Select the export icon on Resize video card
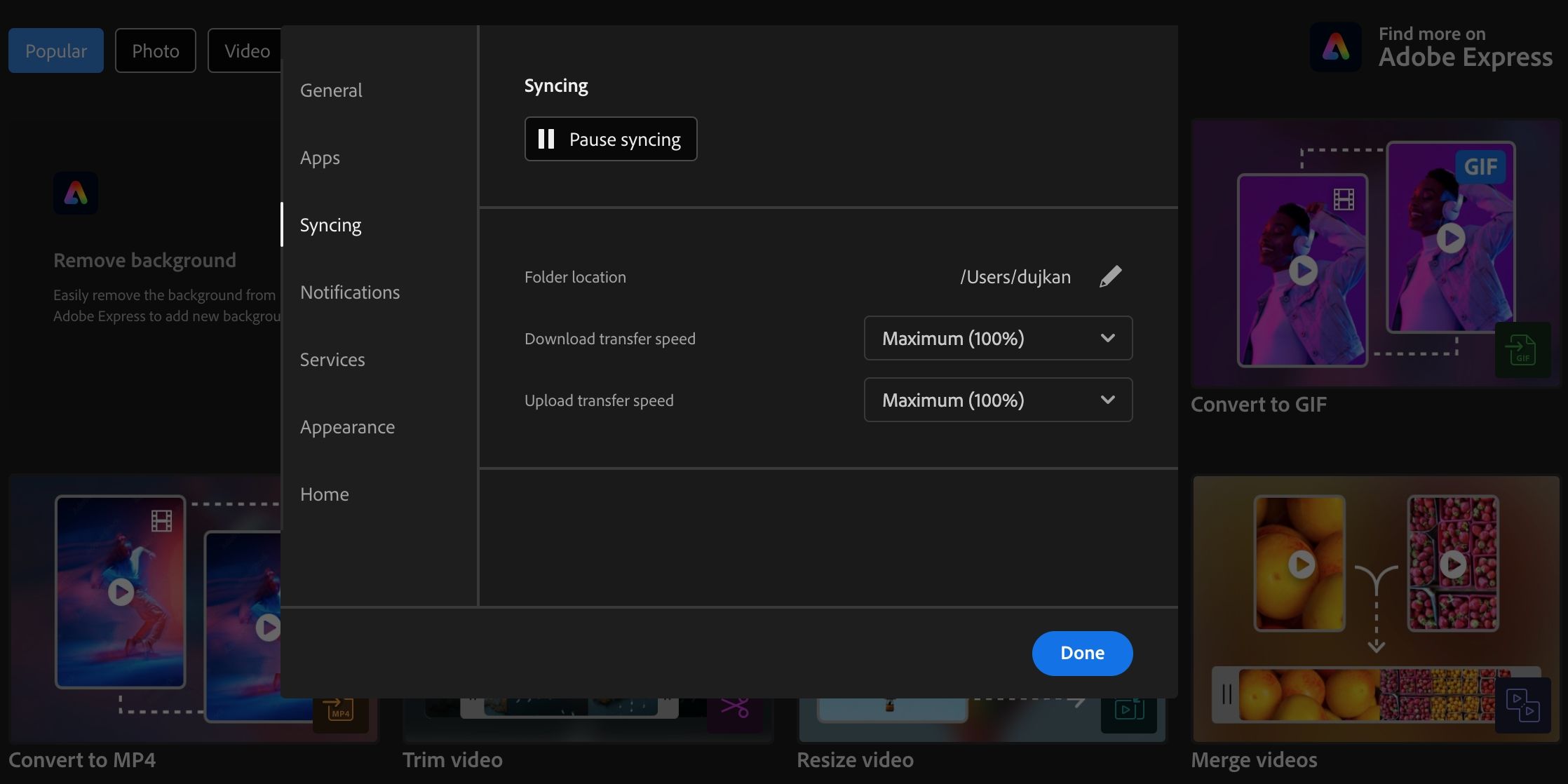Screen dimensions: 1568x784 (x=1128, y=708)
